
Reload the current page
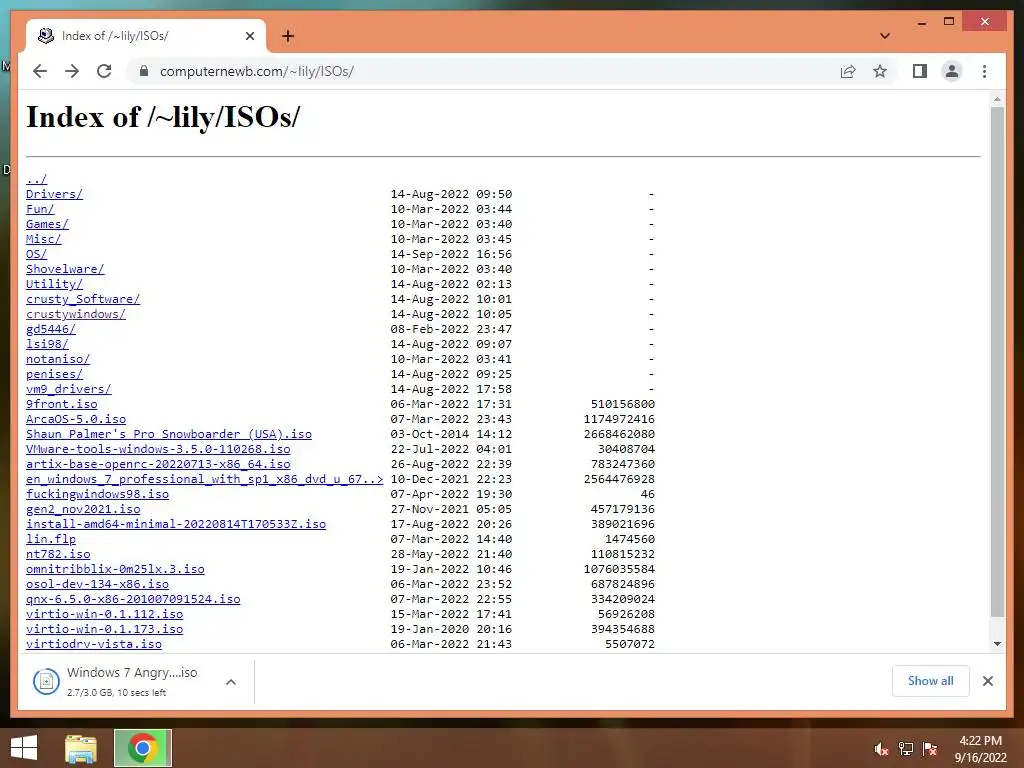pos(104,71)
